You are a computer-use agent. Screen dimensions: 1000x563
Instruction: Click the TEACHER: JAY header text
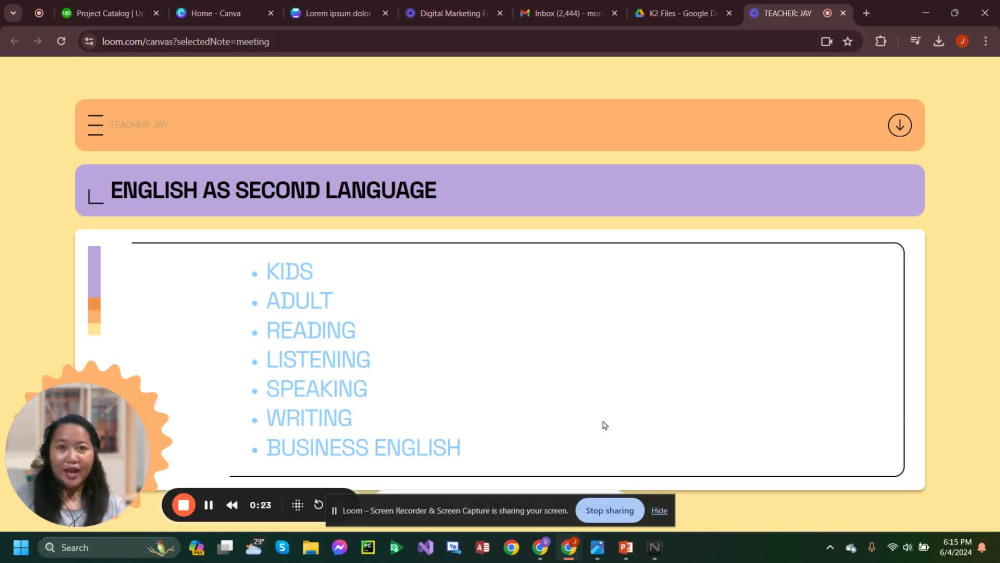point(139,125)
